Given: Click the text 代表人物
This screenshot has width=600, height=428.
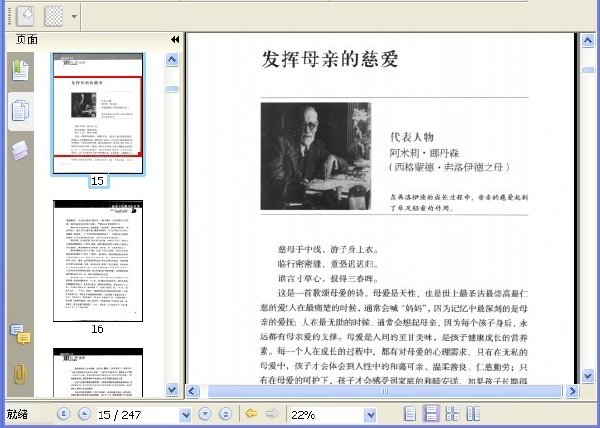Looking at the screenshot, I should click(412, 137).
